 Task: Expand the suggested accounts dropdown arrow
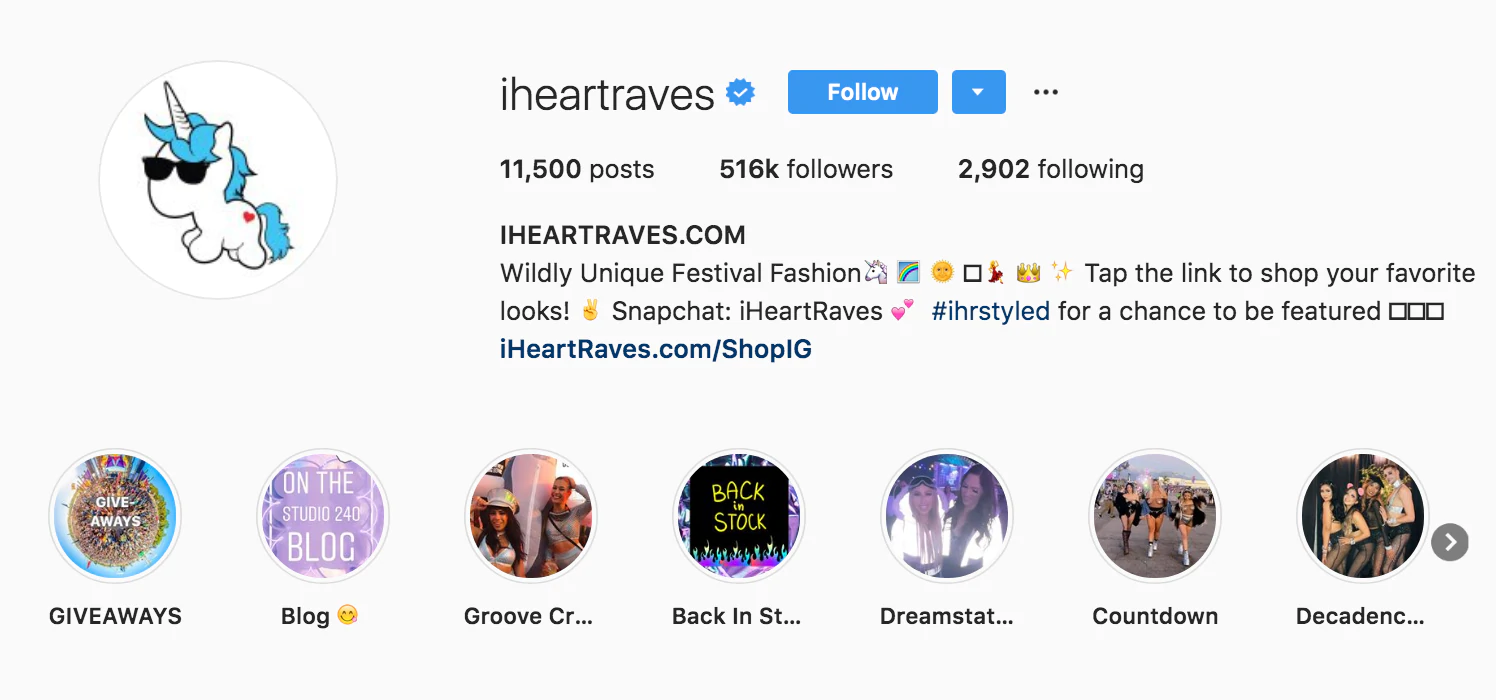point(978,92)
